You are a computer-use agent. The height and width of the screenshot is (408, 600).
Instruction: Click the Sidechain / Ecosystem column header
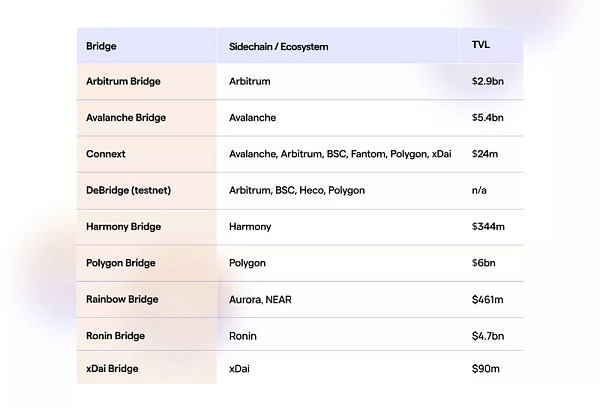pyautogui.click(x=278, y=47)
